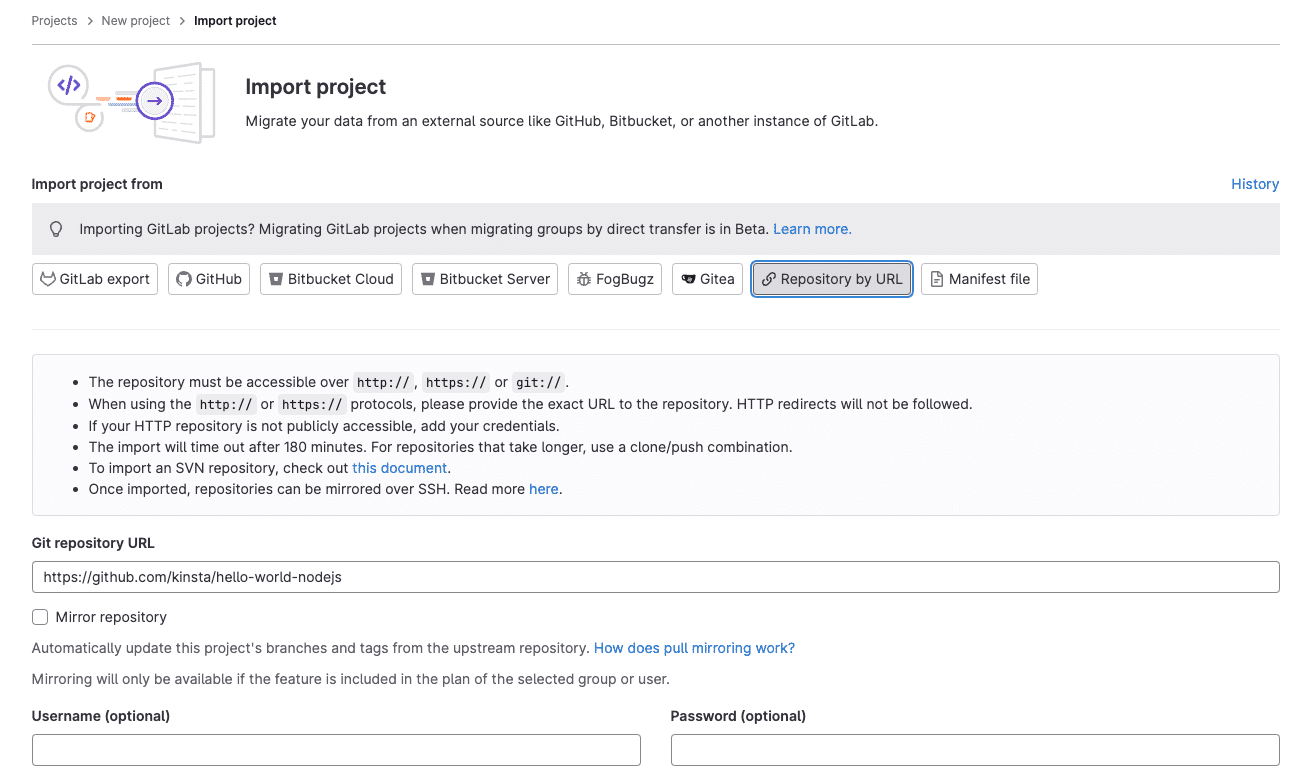Follow the "here" link about SSH mirroring
Screen dimensions: 1312x780
543,489
